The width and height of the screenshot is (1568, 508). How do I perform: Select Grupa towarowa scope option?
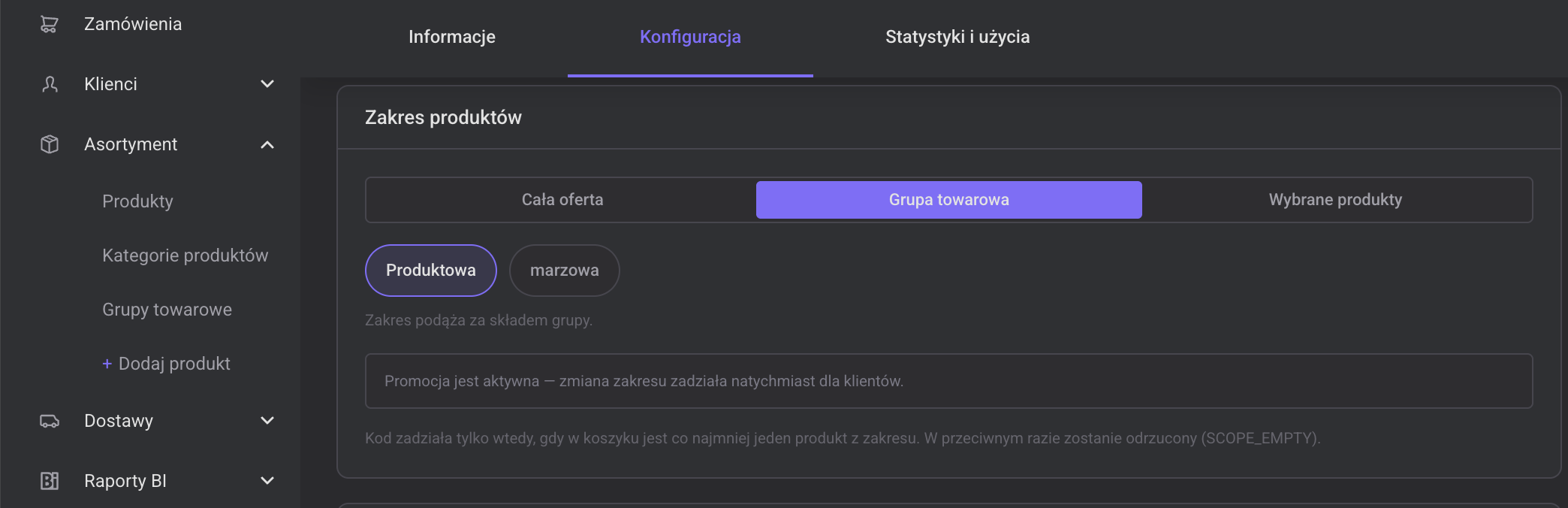(949, 200)
